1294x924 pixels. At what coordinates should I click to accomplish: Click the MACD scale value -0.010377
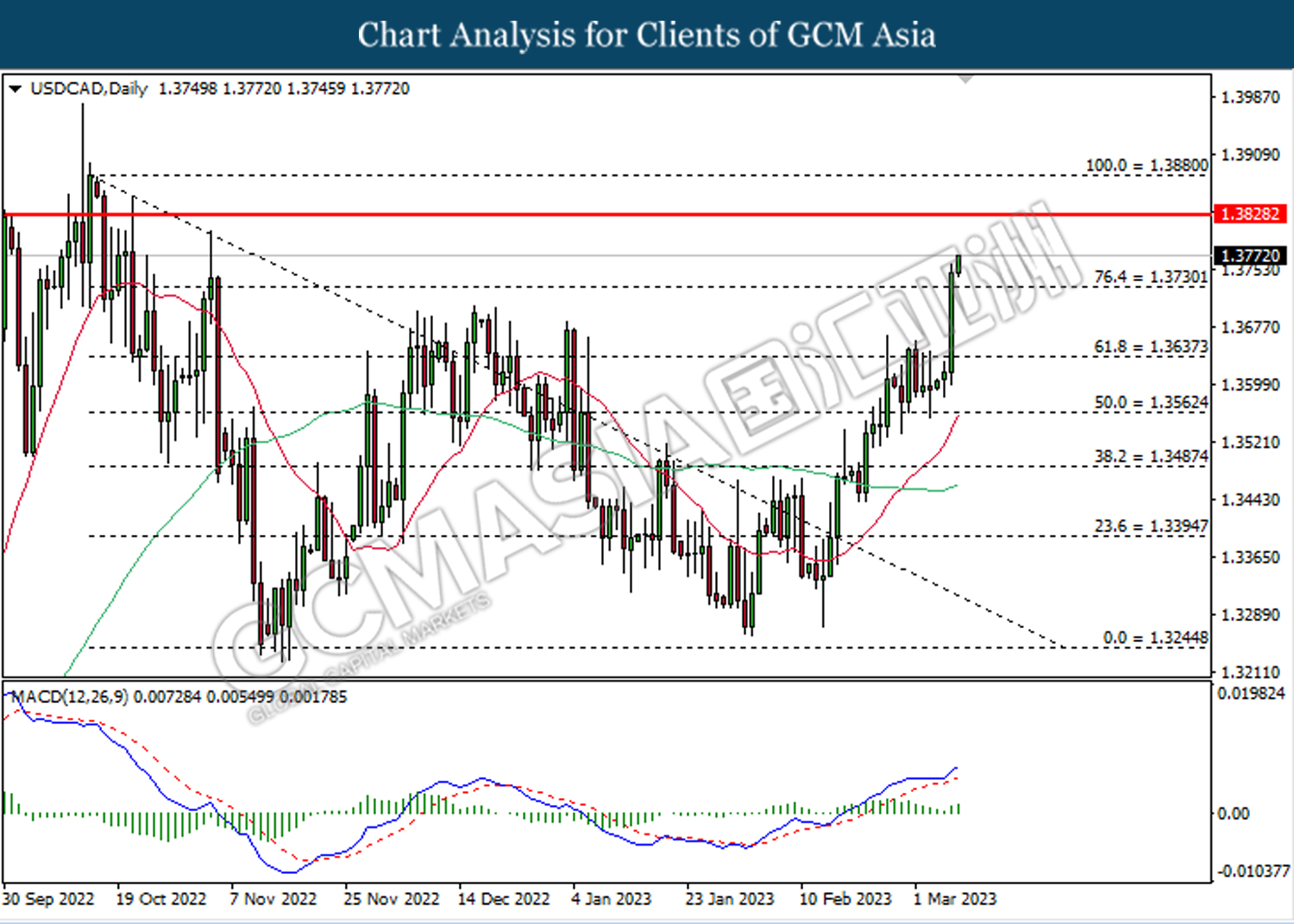(1253, 872)
